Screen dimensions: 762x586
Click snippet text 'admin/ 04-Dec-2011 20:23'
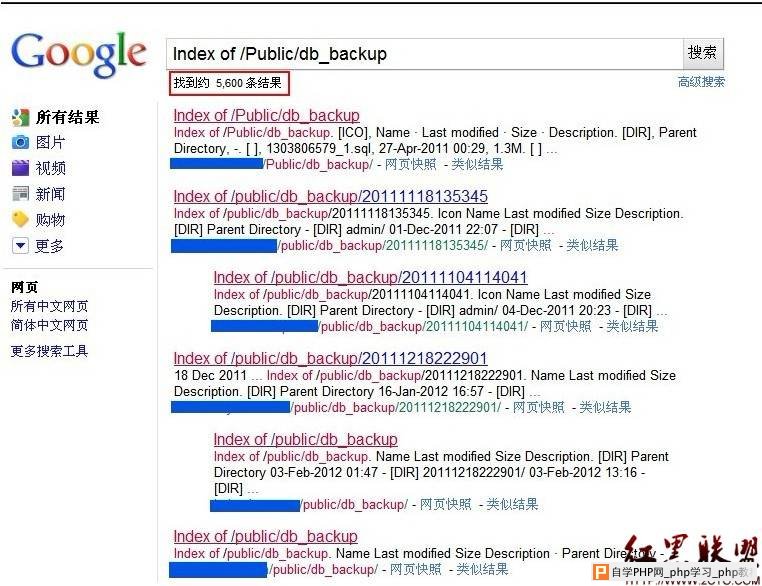click(x=535, y=310)
